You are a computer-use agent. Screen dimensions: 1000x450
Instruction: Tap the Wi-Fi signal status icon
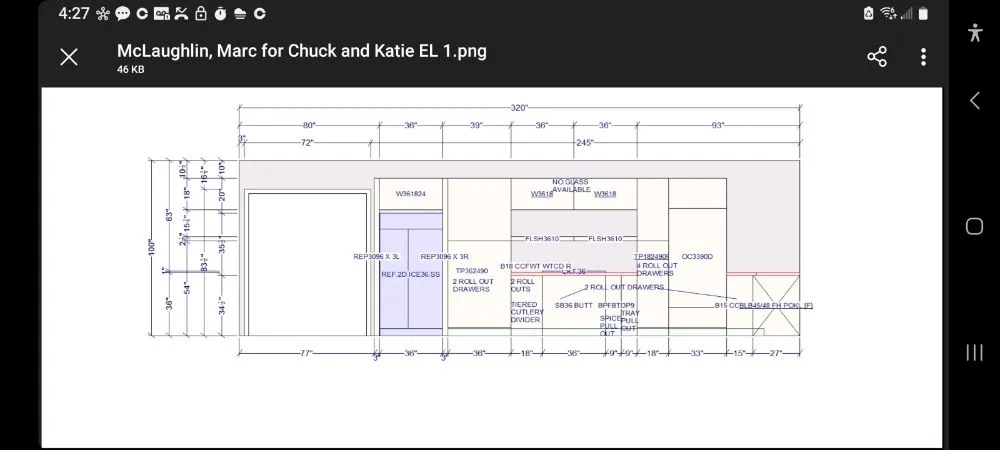[x=889, y=14]
